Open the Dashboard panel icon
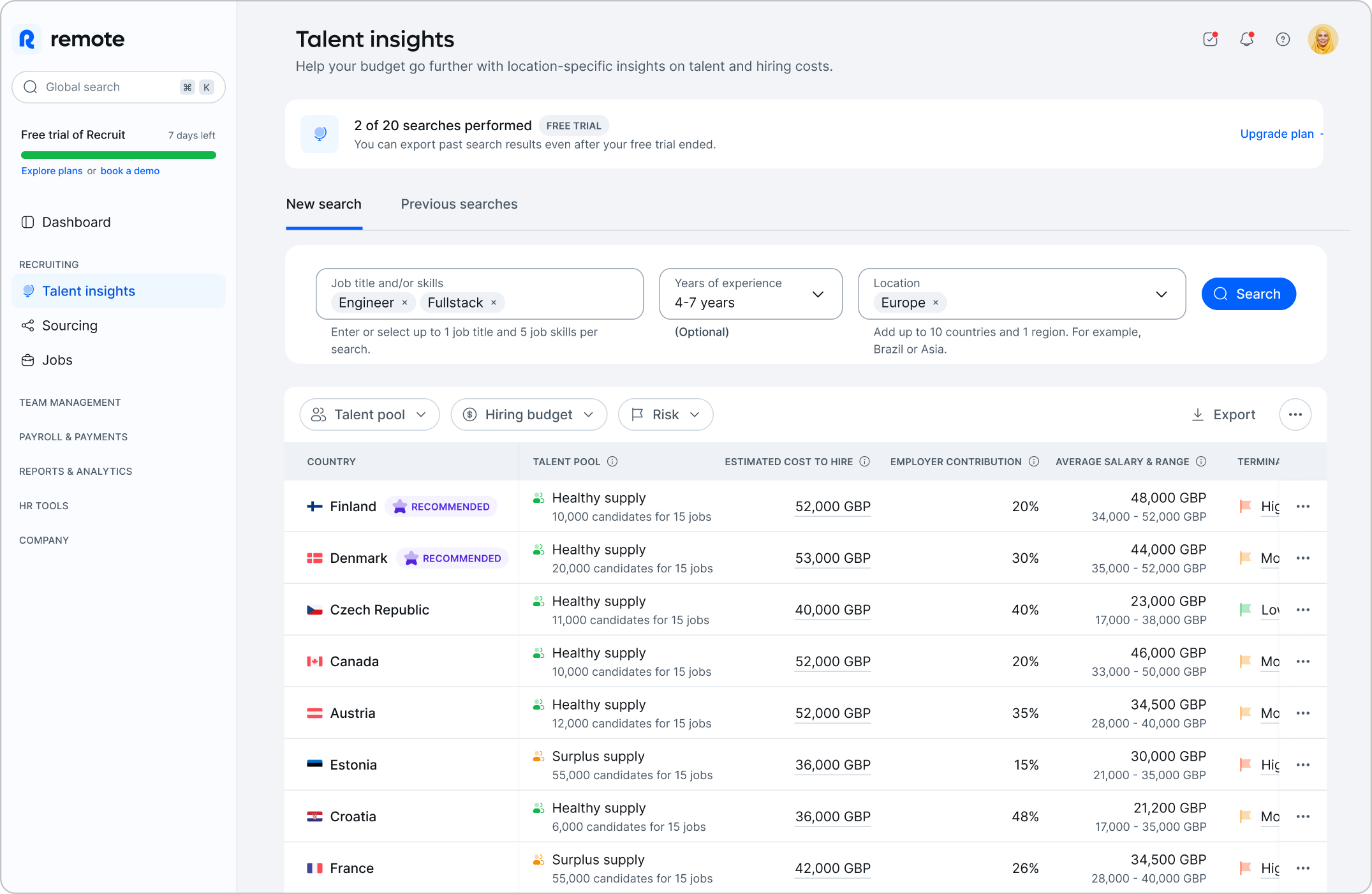 28,222
